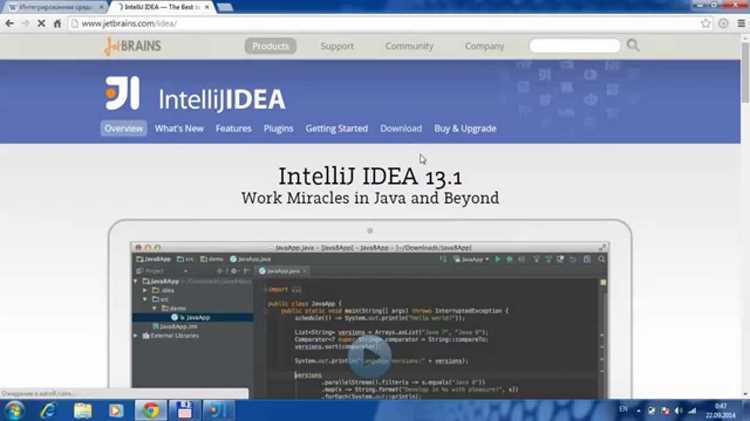Switch to Chrome in the taskbar

pos(151,410)
